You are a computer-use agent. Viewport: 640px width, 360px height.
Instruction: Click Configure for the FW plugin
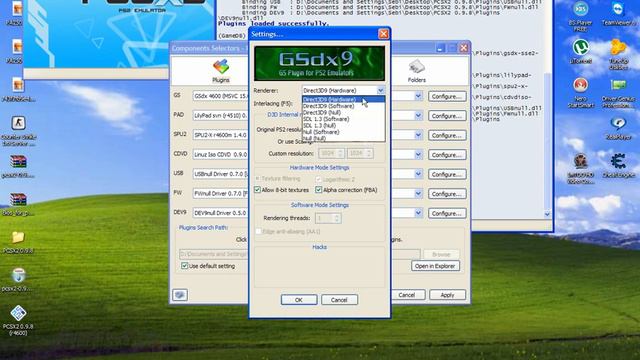click(447, 193)
